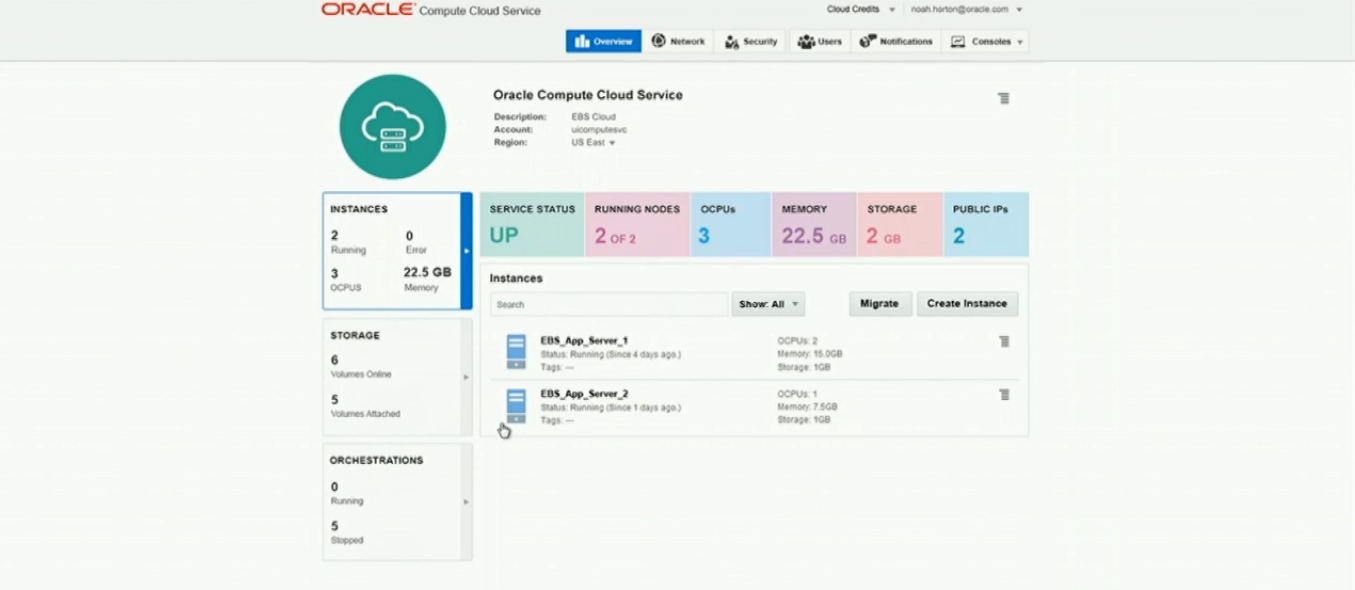Click the Notifications icon in the navigation
The image size is (1355, 590).
867,41
